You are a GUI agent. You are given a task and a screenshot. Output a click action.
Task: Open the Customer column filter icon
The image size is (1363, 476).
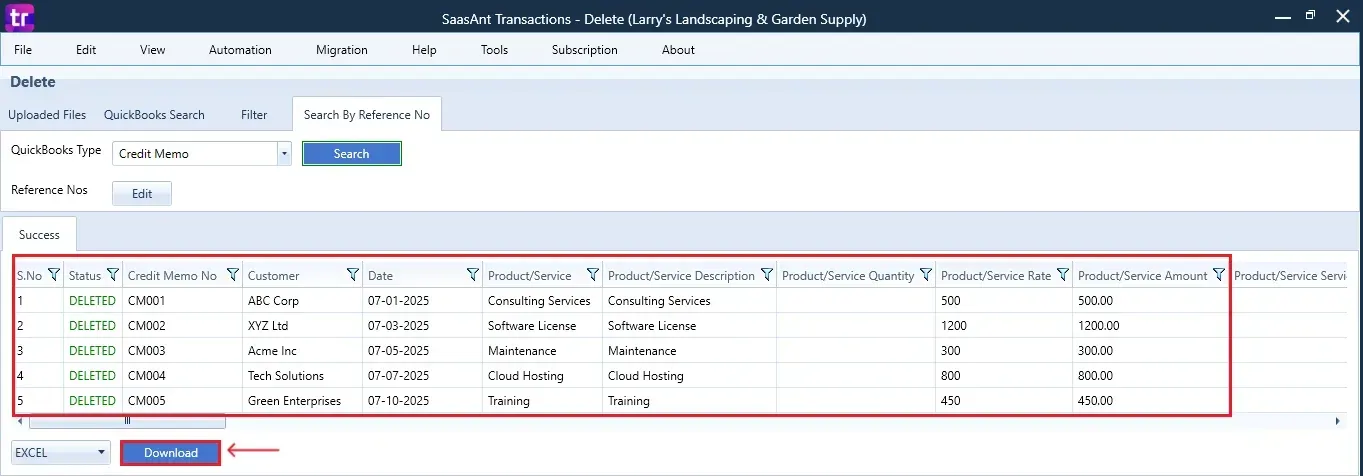coord(353,275)
